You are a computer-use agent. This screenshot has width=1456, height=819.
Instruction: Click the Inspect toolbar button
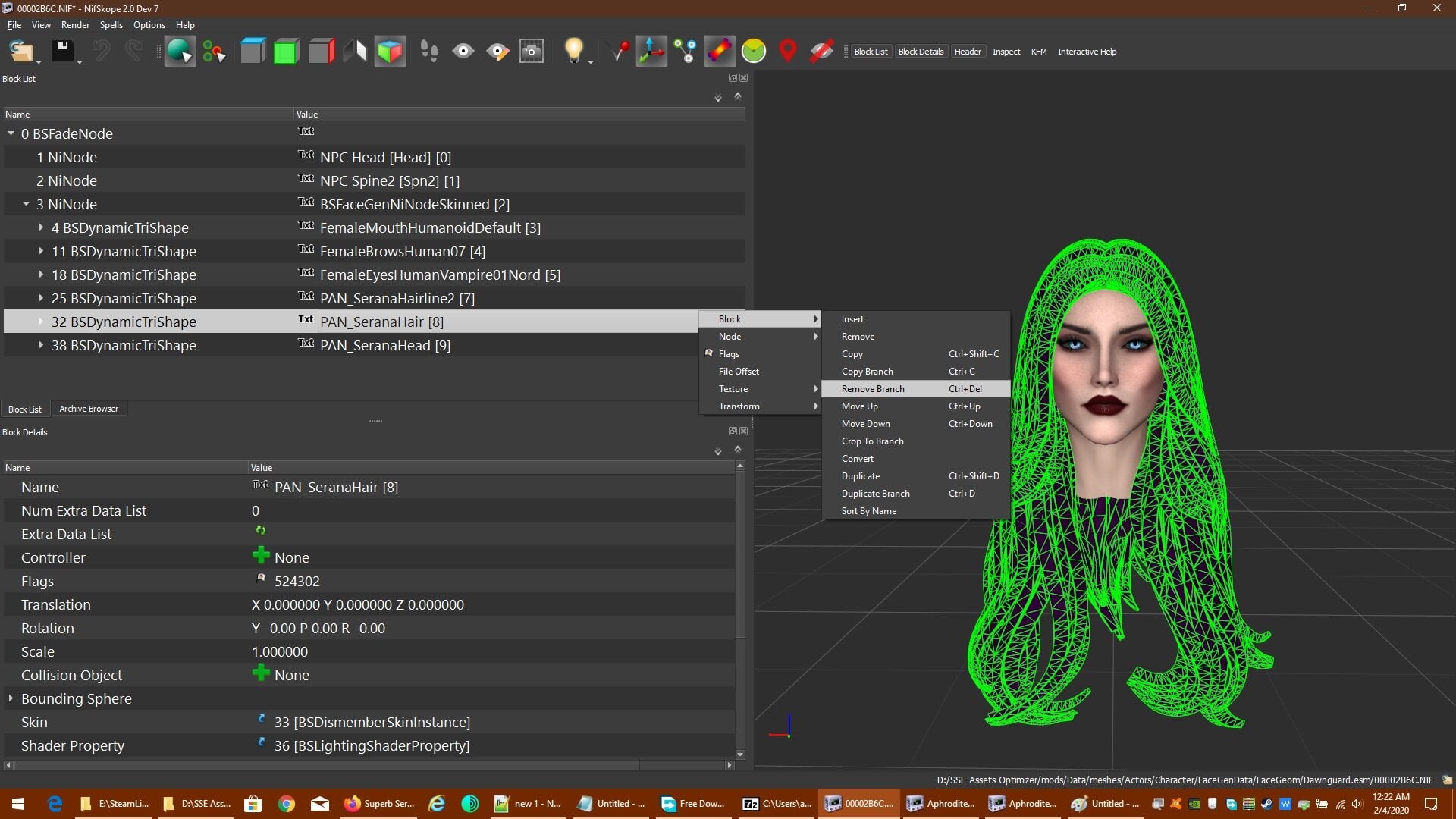pos(1006,52)
